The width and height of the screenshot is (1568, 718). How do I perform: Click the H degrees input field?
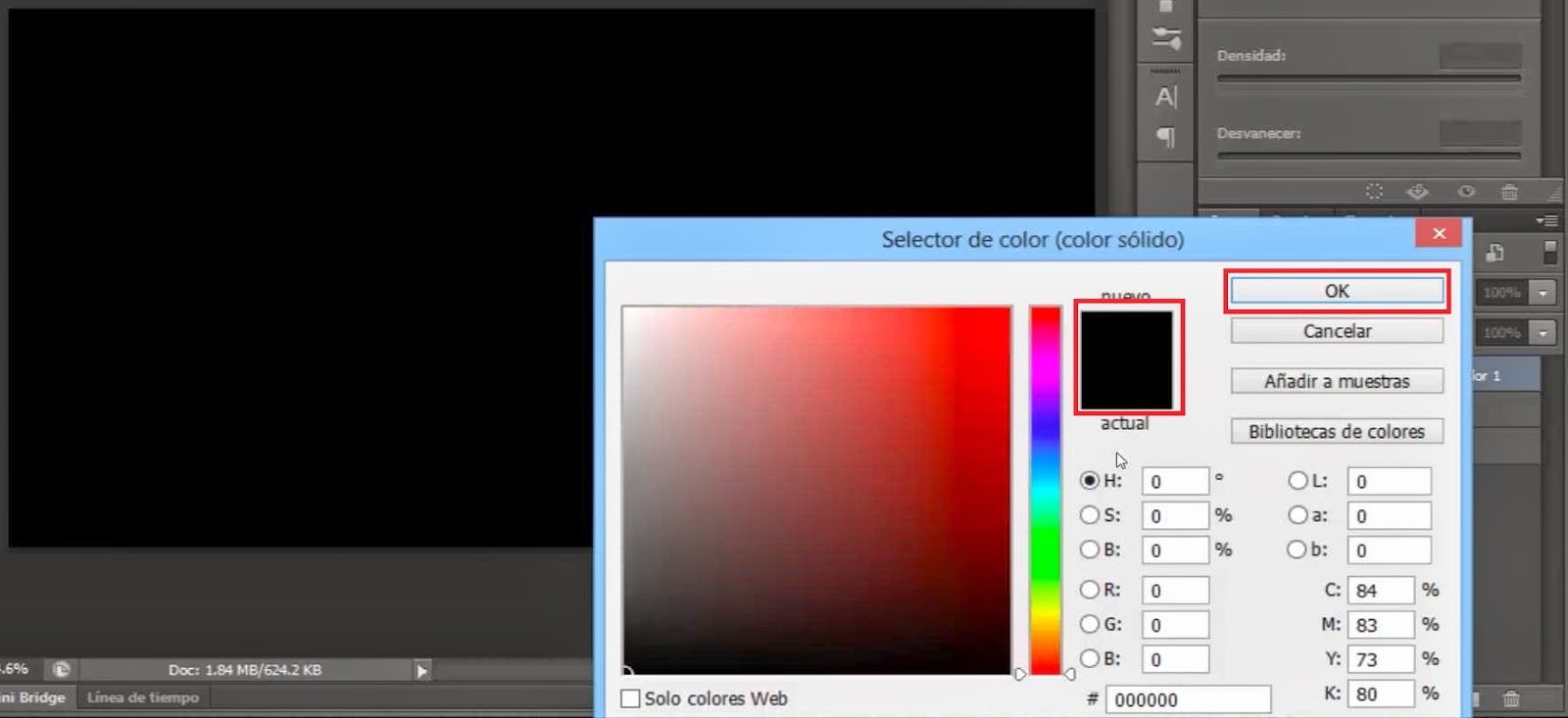(1175, 481)
